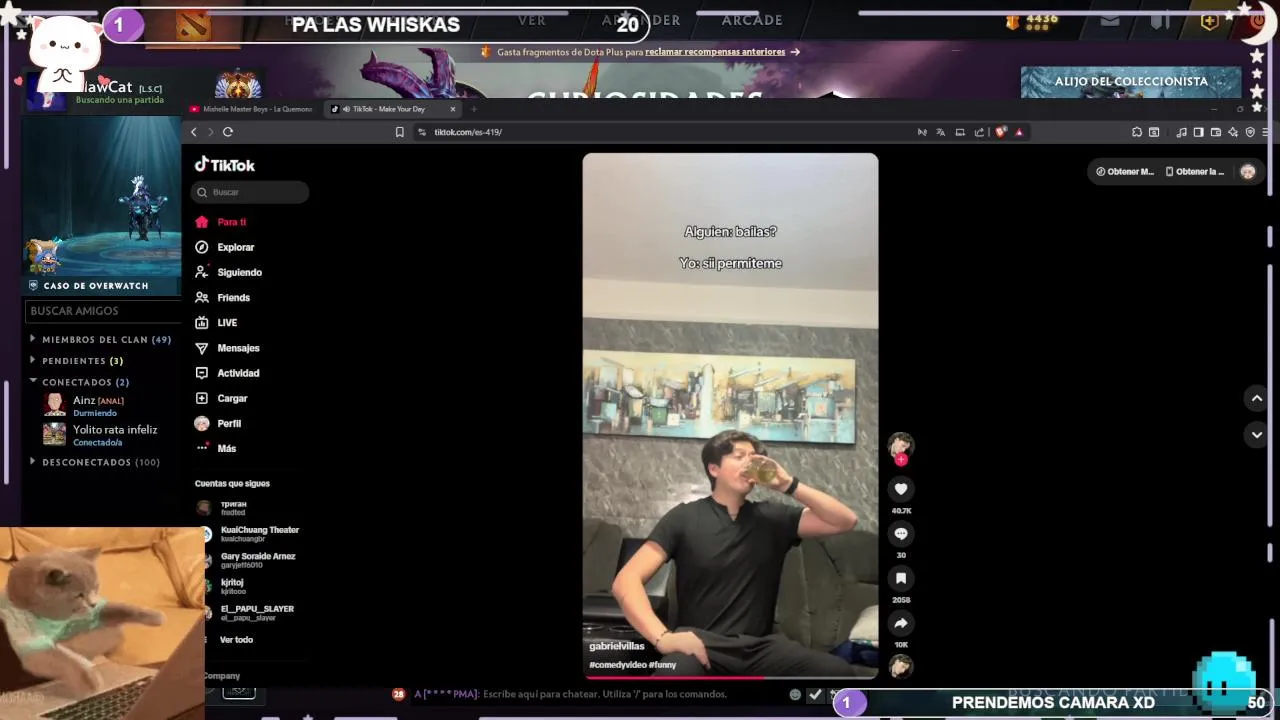This screenshot has width=1280, height=720.
Task: Open browser extensions puzzle icon
Action: click(x=1137, y=132)
